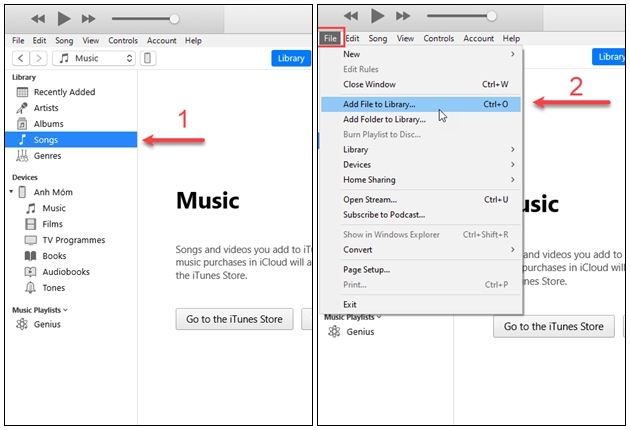
Task: Click the forward navigation arrow button
Action: click(39, 58)
